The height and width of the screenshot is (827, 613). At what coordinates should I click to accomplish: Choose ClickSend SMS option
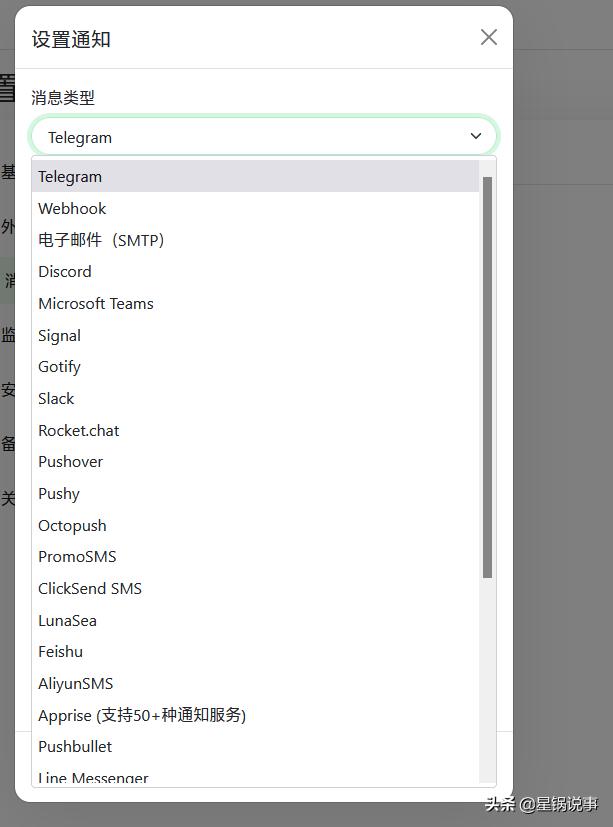click(255, 588)
